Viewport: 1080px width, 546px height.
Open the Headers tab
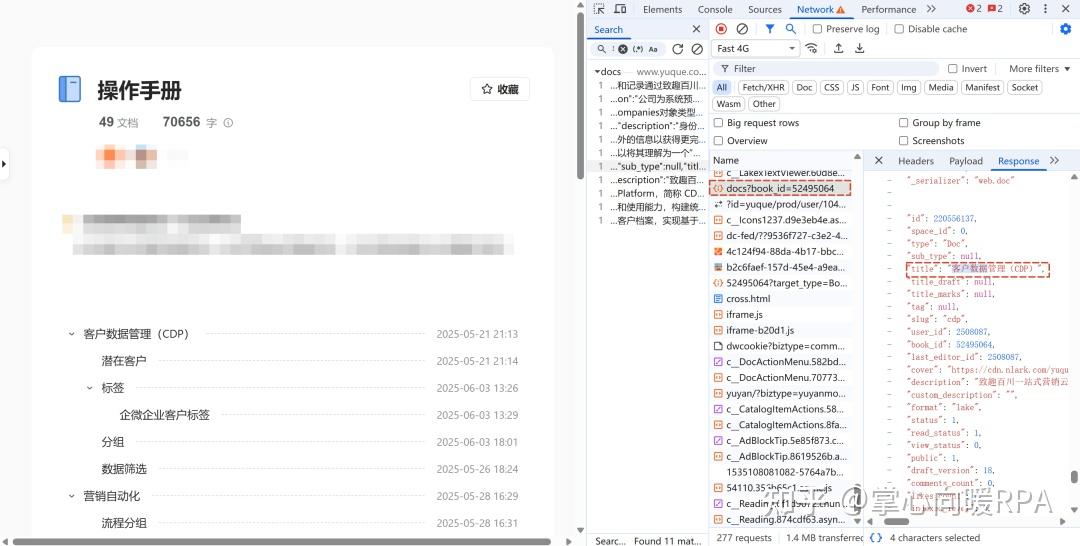coord(915,160)
